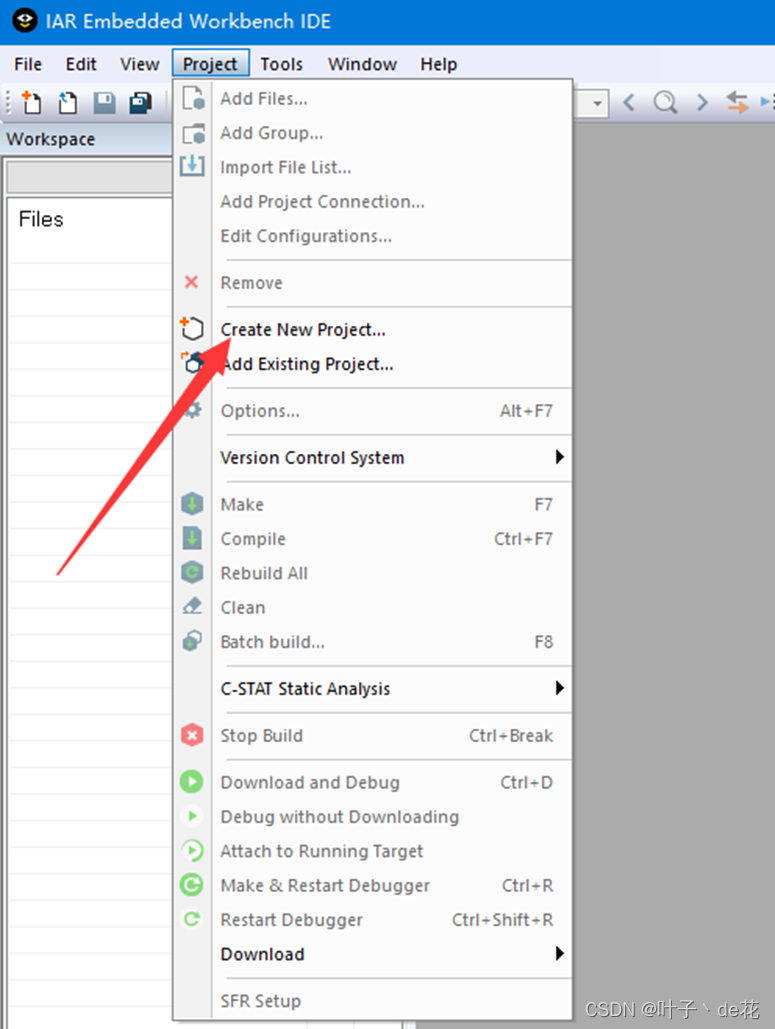The image size is (775, 1029).
Task: Open the Tools menu
Action: [x=282, y=64]
